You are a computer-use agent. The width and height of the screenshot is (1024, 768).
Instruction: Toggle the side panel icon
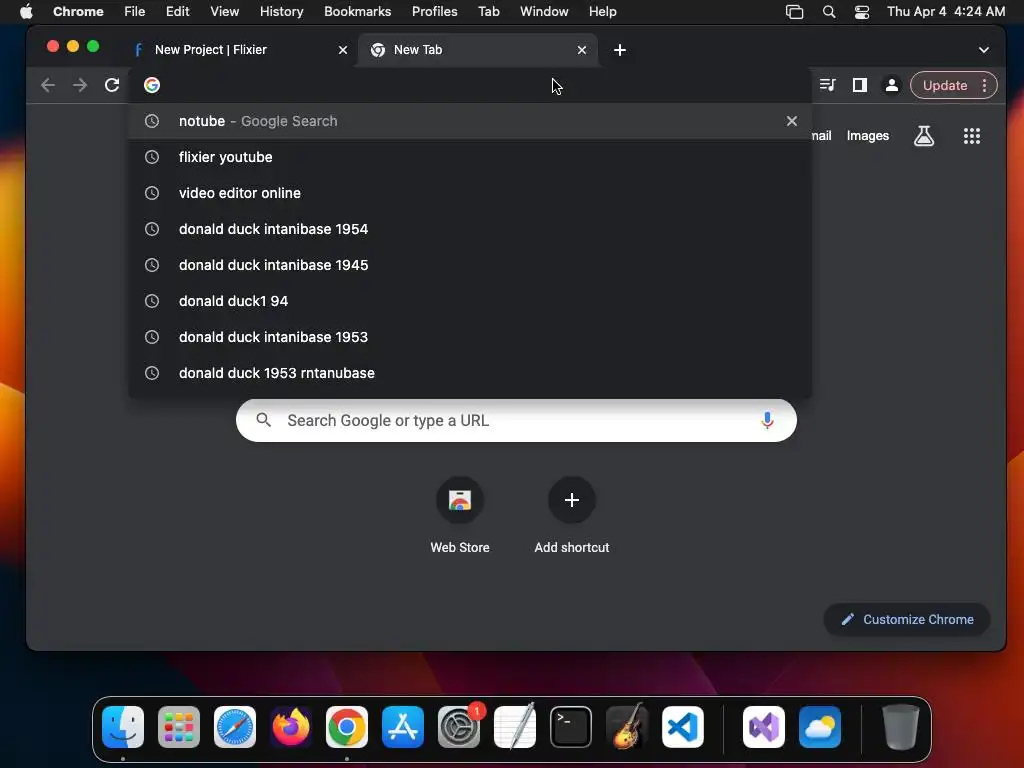click(859, 86)
